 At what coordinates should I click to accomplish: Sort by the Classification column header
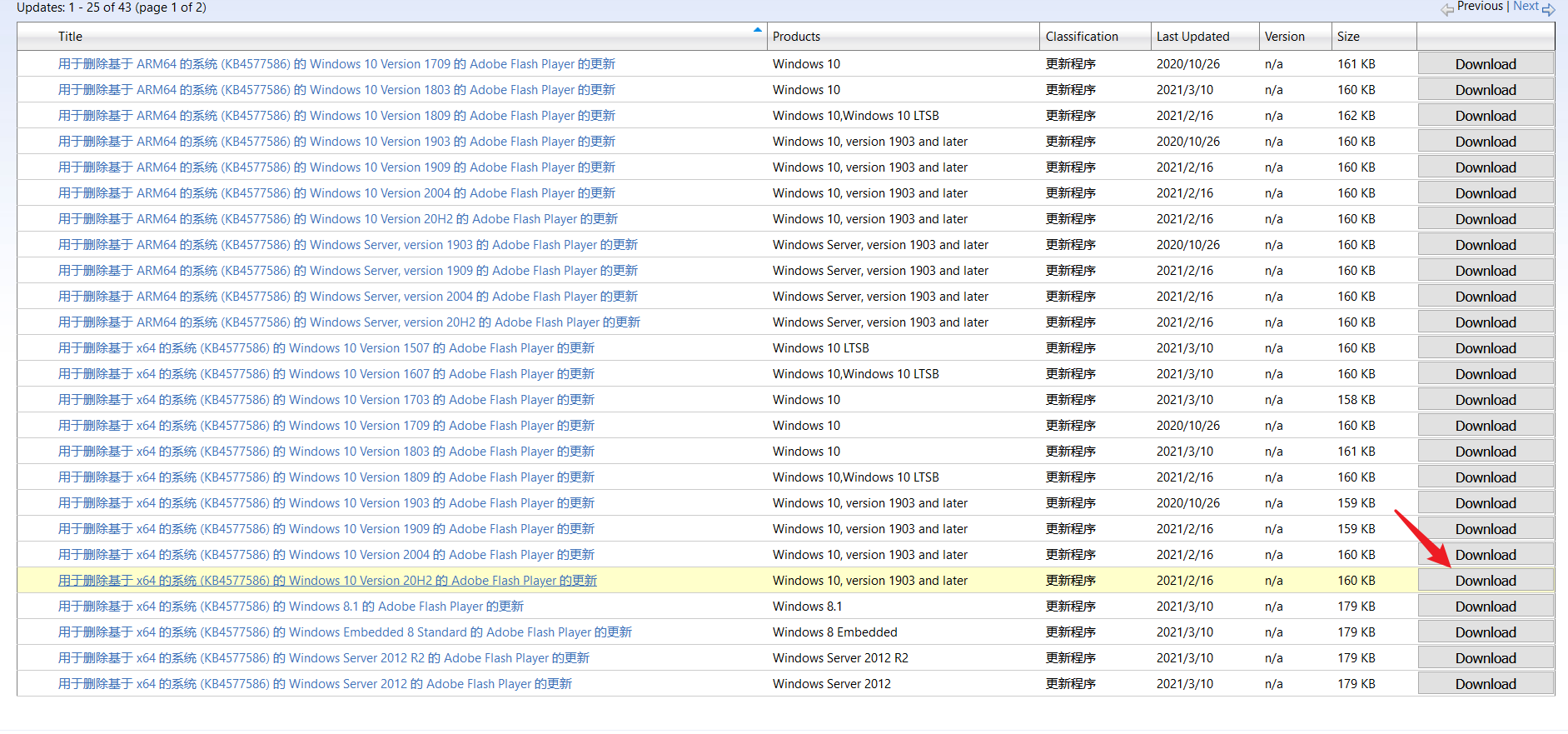coord(1082,37)
